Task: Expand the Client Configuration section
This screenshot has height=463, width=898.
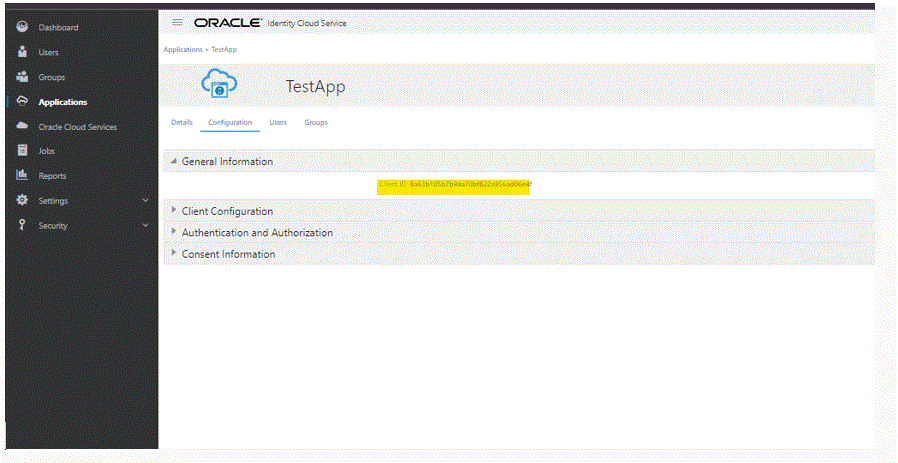Action: coord(174,211)
